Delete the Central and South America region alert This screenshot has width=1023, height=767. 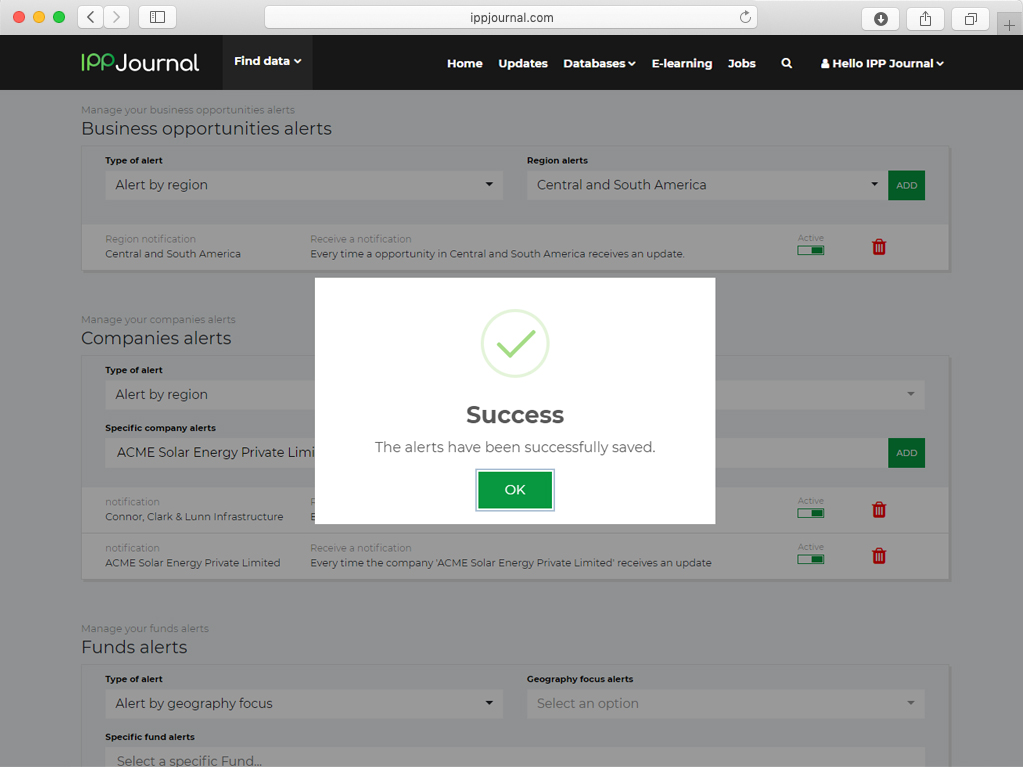click(x=879, y=247)
